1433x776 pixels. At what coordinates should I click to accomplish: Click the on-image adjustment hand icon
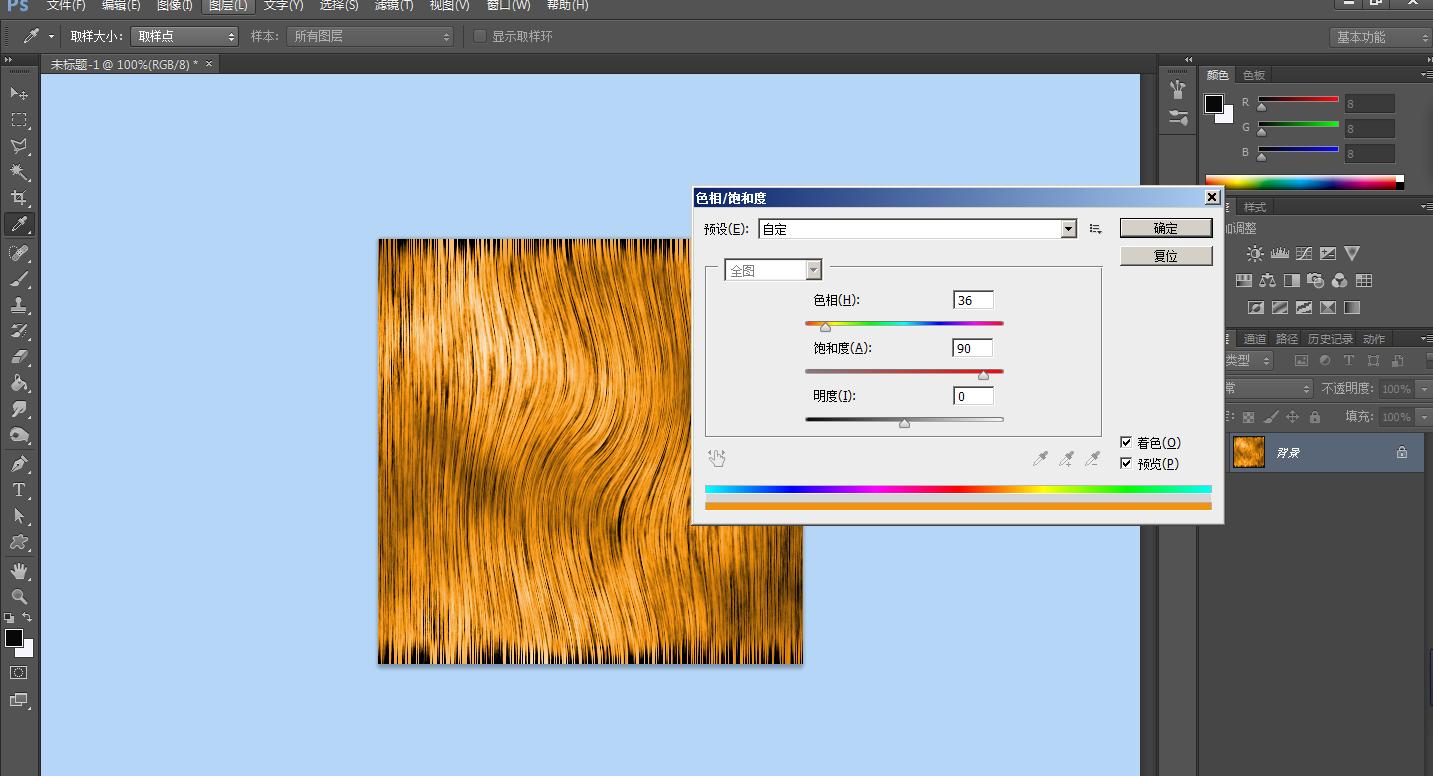pos(716,458)
